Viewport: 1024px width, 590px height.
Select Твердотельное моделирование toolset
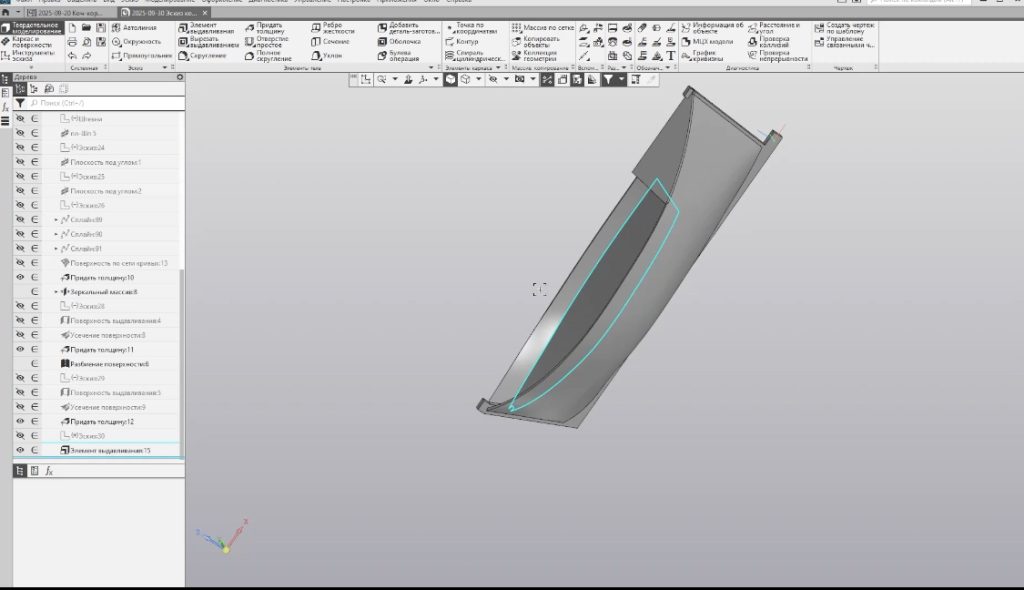click(31, 28)
